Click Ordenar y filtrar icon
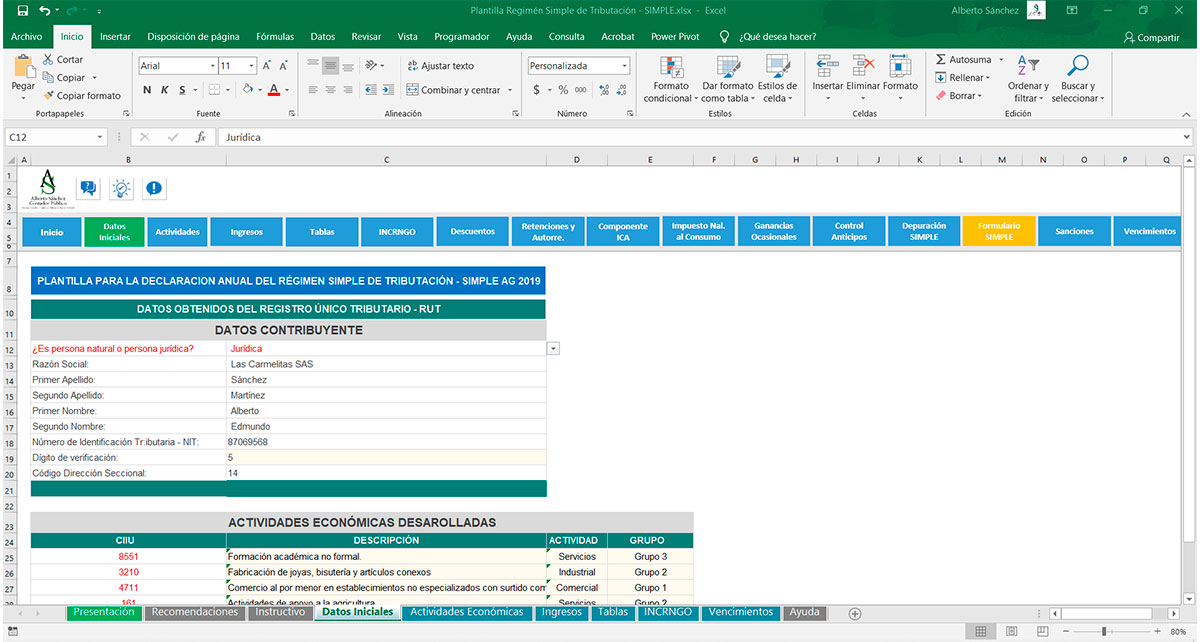This screenshot has height=642, width=1200. click(1028, 66)
